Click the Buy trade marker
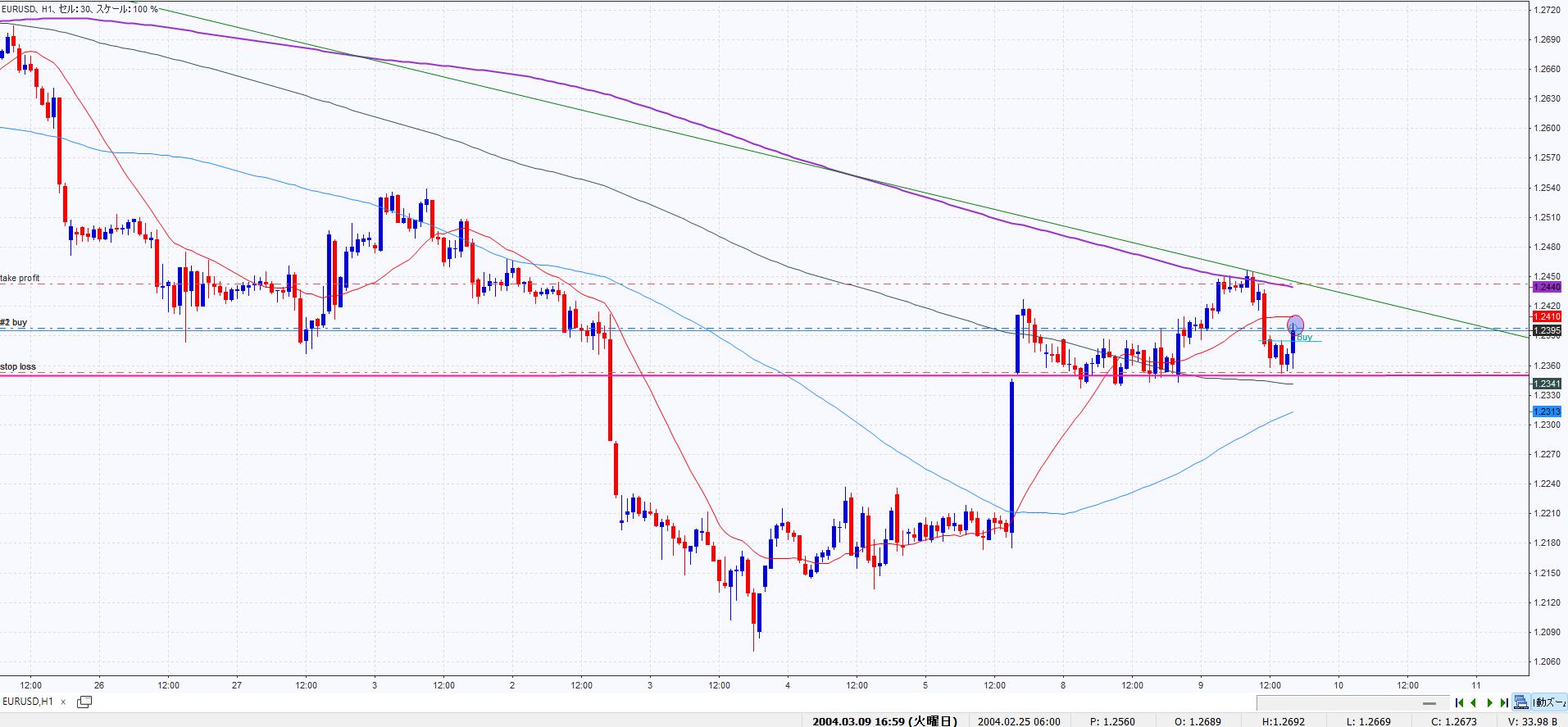Viewport: 1568px width, 727px height. click(x=1304, y=337)
